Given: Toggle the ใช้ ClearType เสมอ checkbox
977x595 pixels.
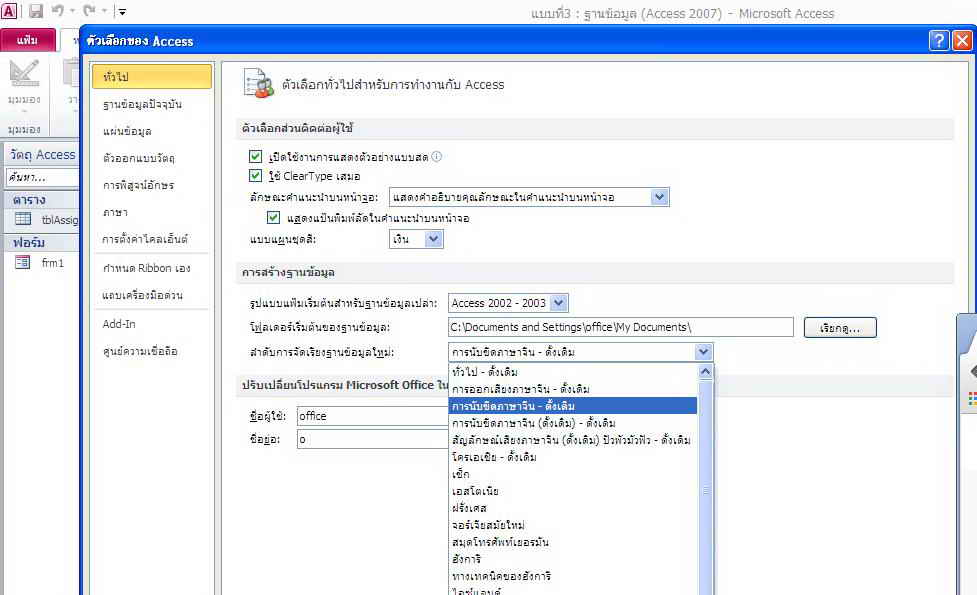Looking at the screenshot, I should 255,176.
